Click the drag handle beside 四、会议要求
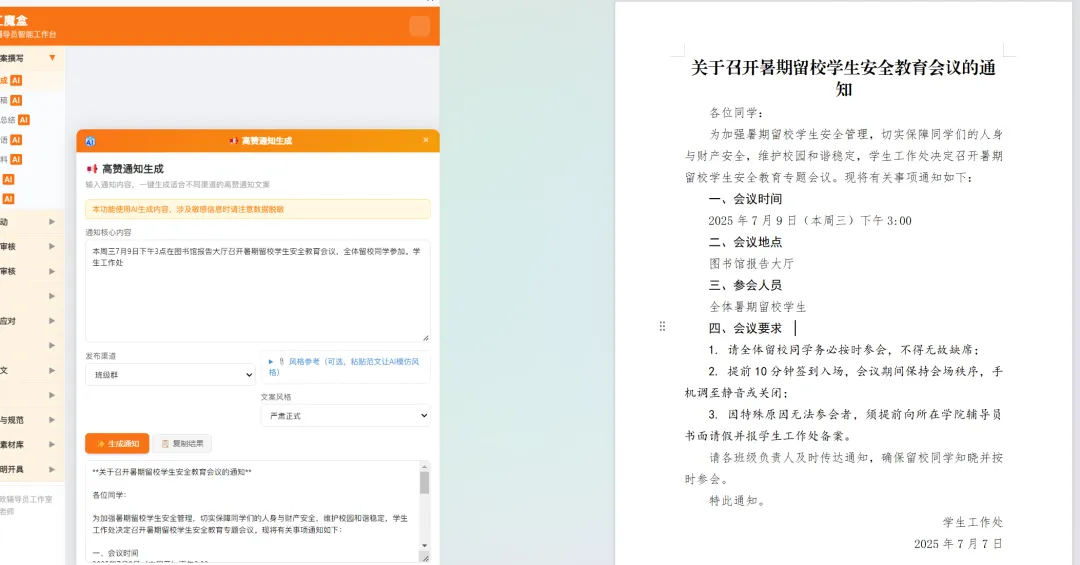The height and width of the screenshot is (565, 1080). pos(662,327)
